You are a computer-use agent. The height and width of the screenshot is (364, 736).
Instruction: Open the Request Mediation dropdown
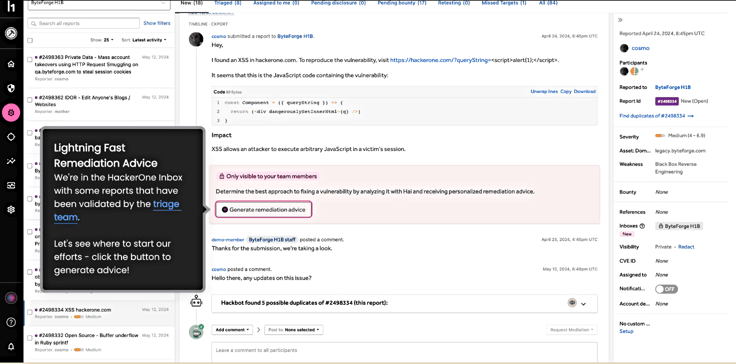coord(572,330)
